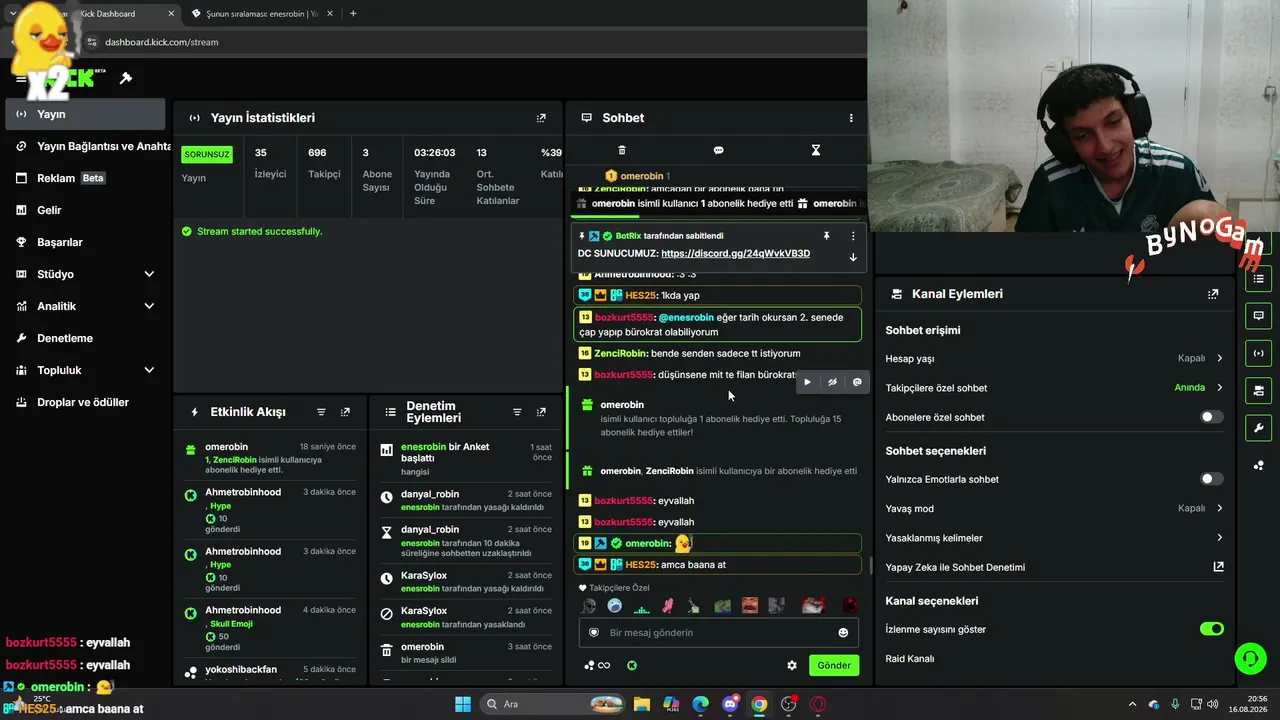Open chat settings gear icon
The height and width of the screenshot is (720, 1280).
[x=792, y=665]
